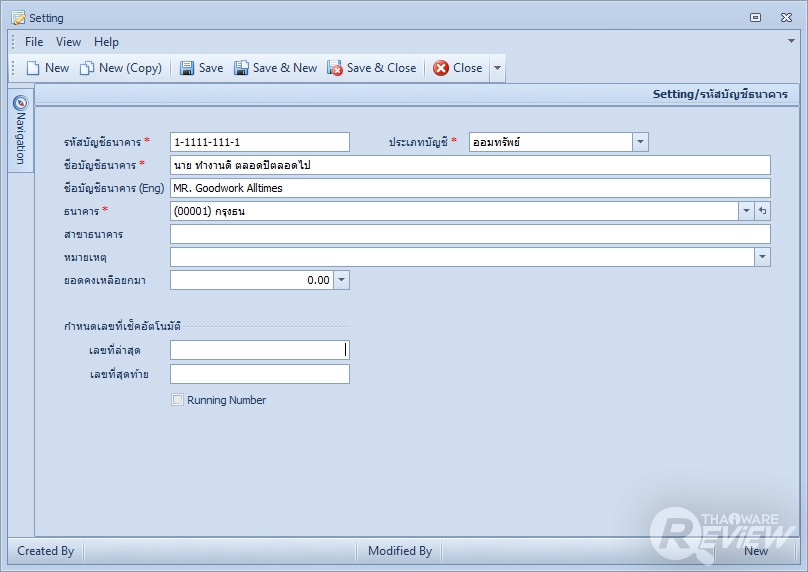
Task: Open the หมายเหตุ dropdown list
Action: point(763,257)
